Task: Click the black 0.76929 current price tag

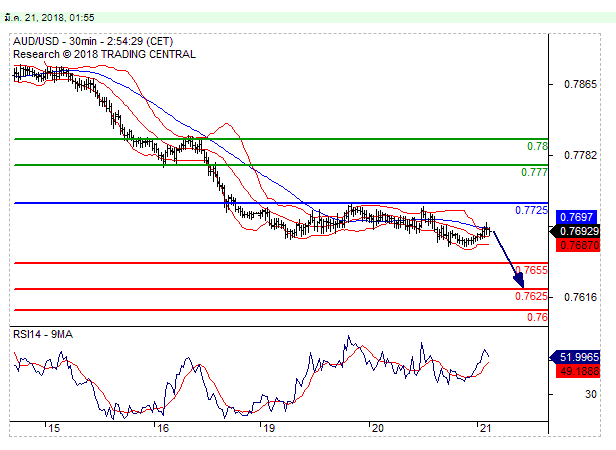Action: point(575,231)
